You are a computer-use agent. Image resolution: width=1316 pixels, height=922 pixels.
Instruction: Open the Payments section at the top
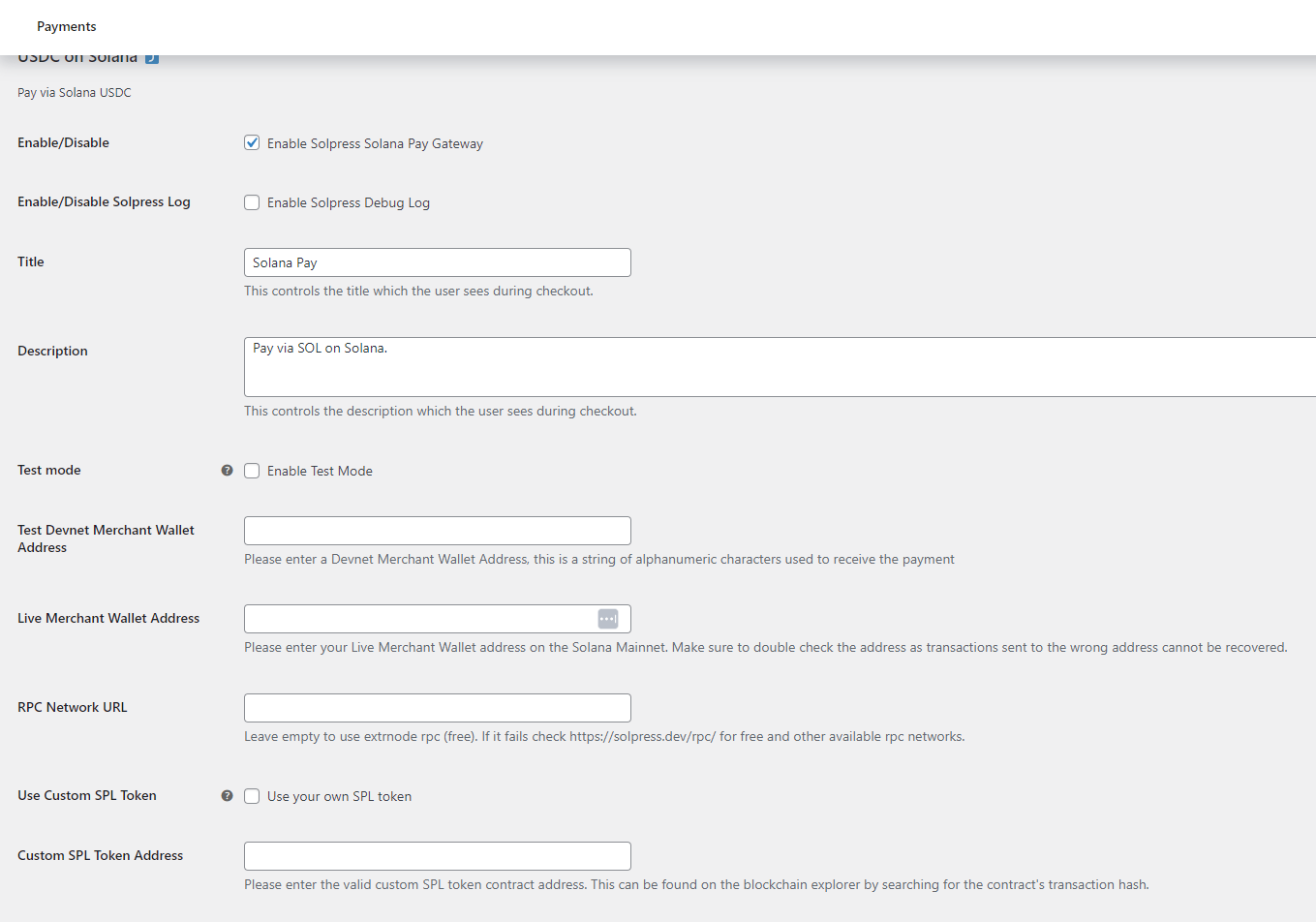click(66, 26)
